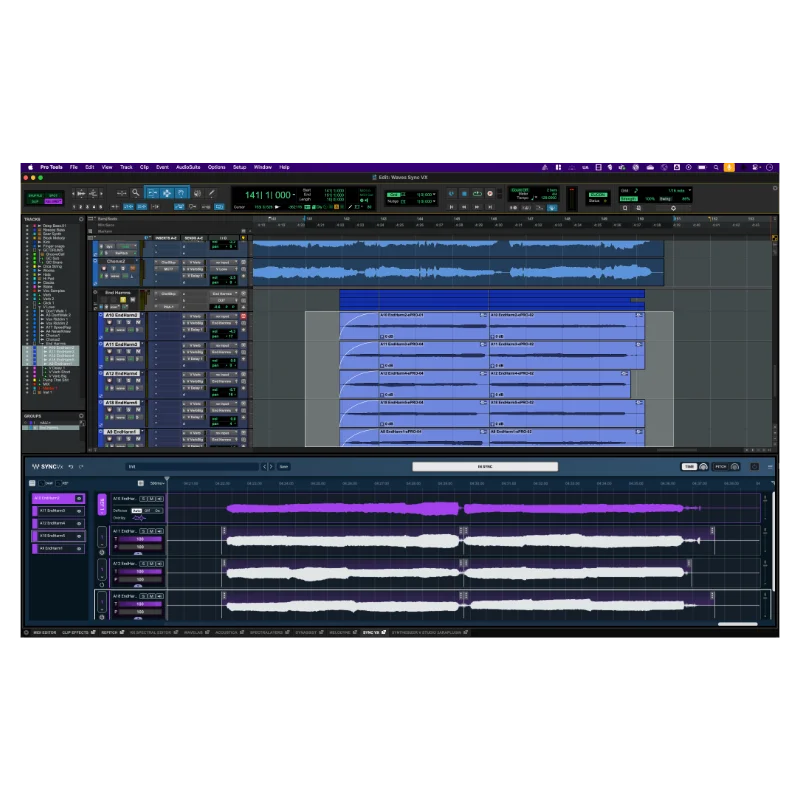Viewport: 800px width, 800px height.
Task: Adjust the P slider on A12 track
Action: (x=140, y=579)
